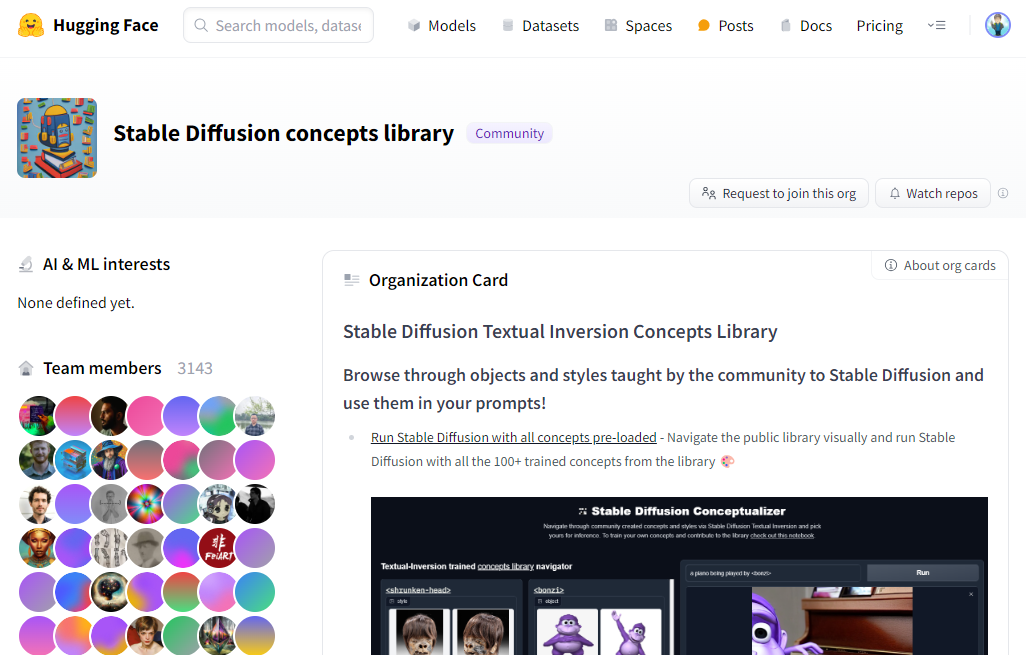
Task: Open the rainbow starburst avatar
Action: click(146, 503)
